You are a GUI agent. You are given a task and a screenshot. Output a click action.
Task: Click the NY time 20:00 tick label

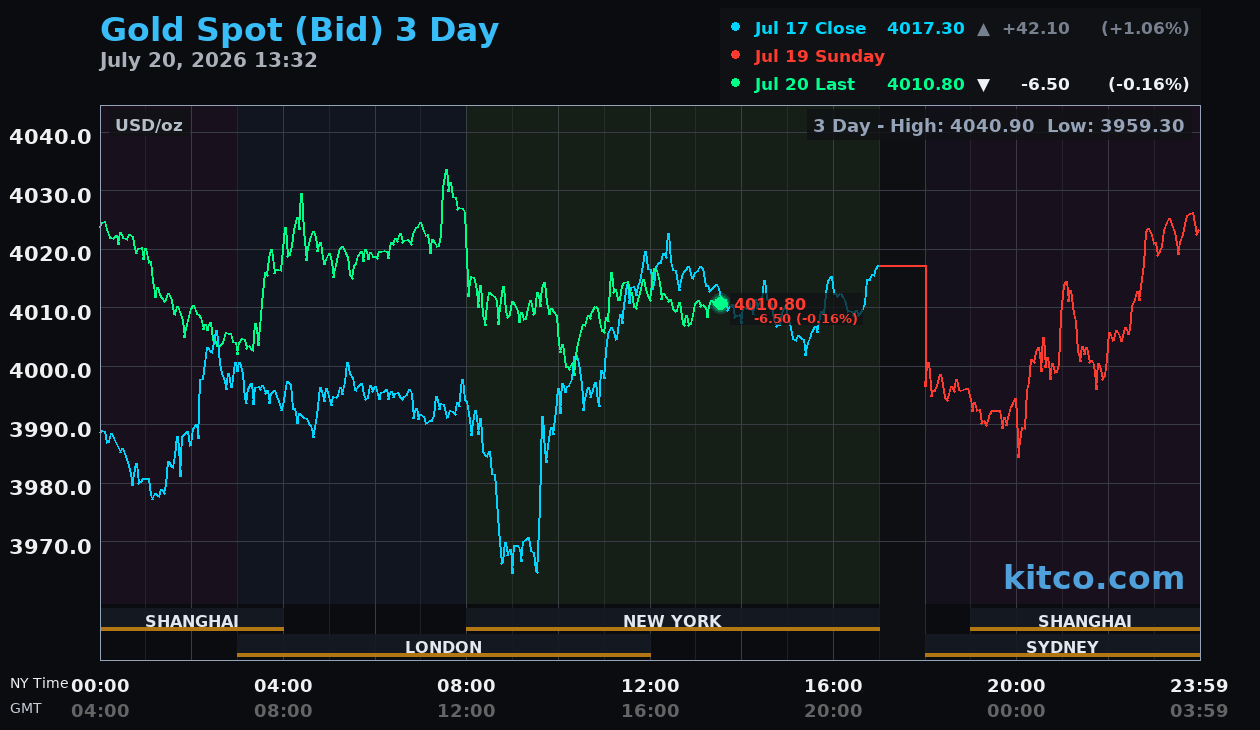point(1016,686)
